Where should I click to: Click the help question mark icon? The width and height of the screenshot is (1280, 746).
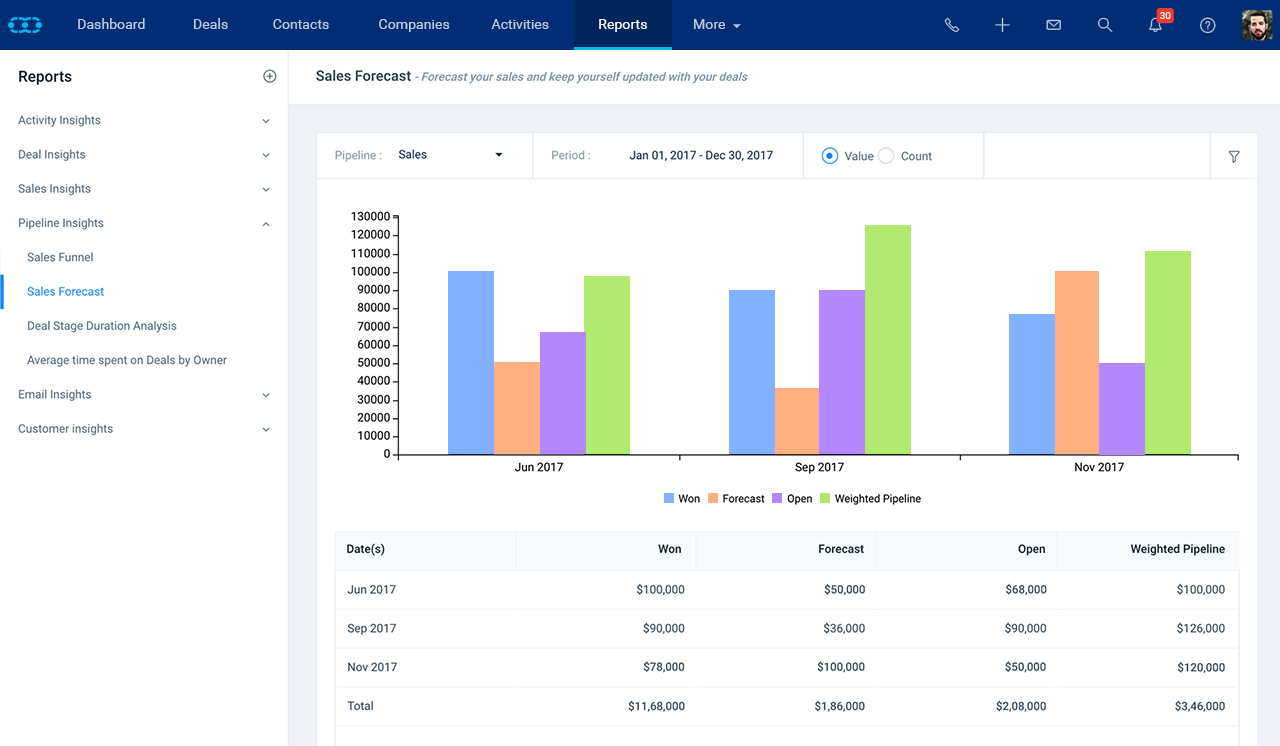[x=1207, y=25]
